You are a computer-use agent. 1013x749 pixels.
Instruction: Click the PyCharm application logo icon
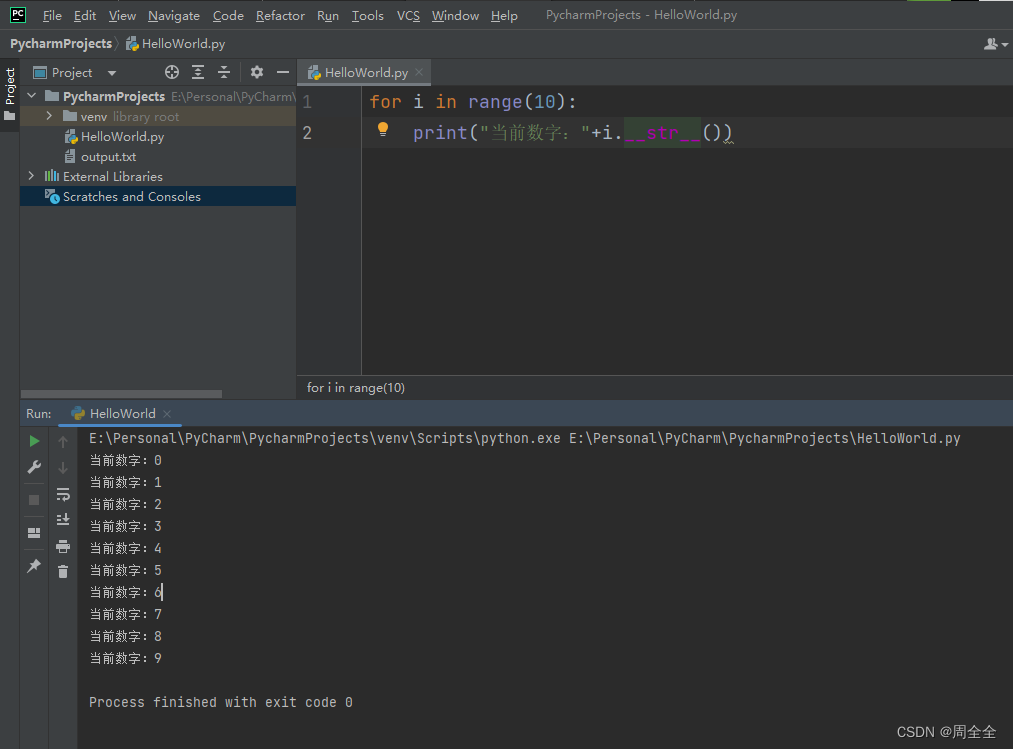(x=18, y=15)
